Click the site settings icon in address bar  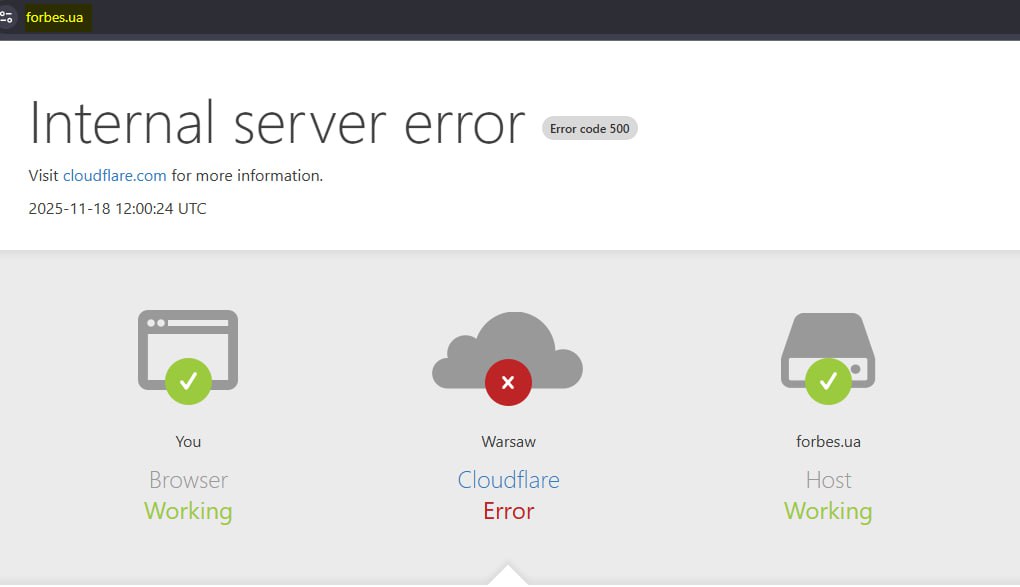click(7, 17)
